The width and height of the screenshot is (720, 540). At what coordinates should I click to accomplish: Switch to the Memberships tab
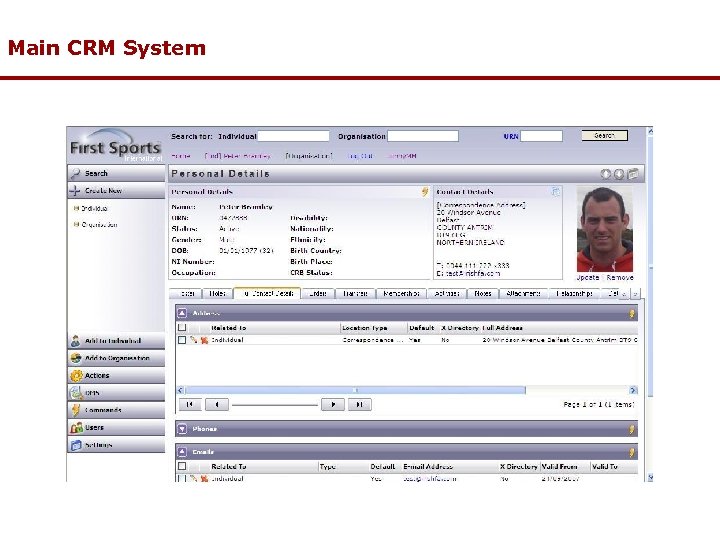click(401, 293)
